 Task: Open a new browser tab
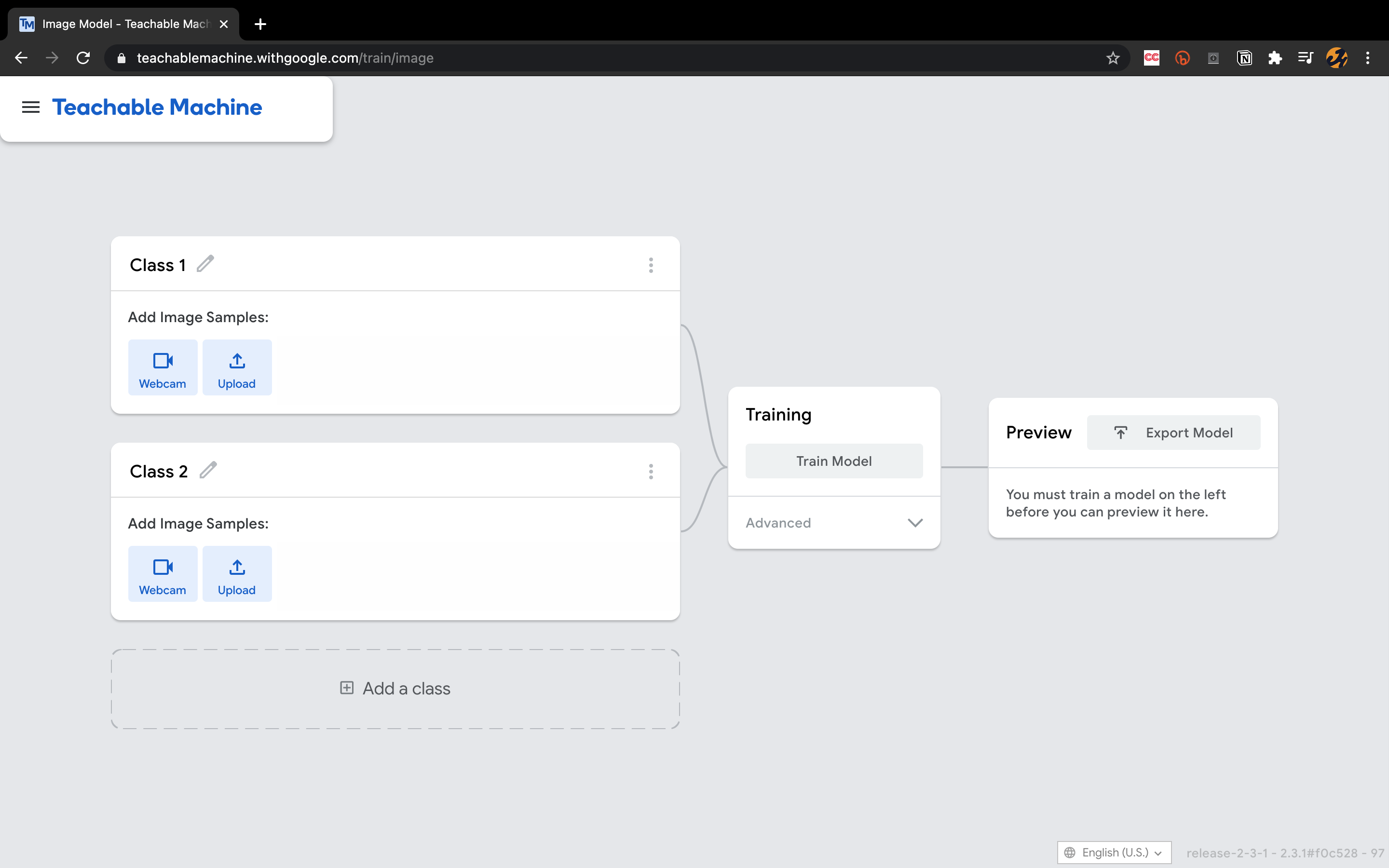pos(260,24)
